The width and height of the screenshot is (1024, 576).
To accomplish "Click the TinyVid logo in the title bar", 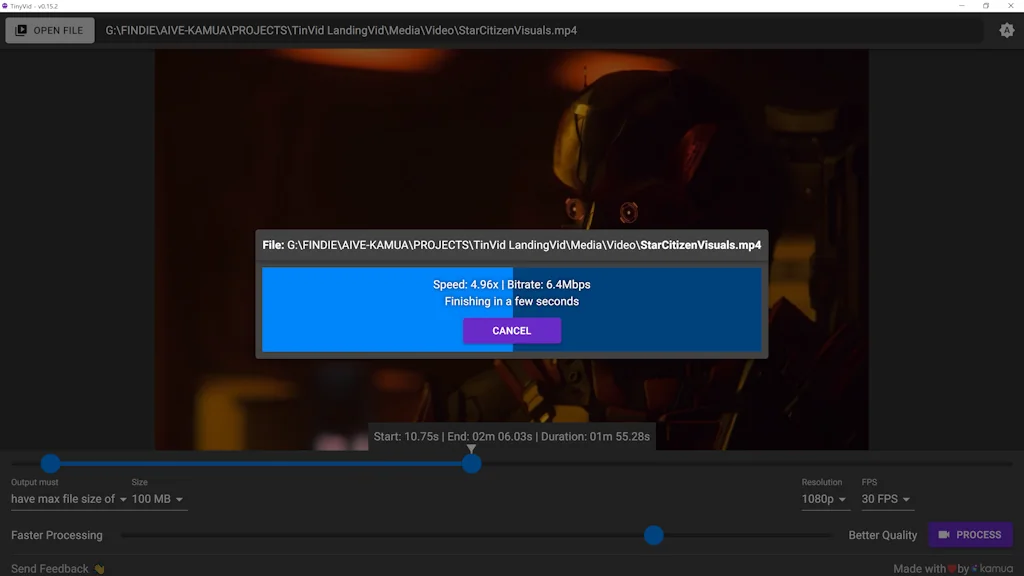I will [8, 5].
